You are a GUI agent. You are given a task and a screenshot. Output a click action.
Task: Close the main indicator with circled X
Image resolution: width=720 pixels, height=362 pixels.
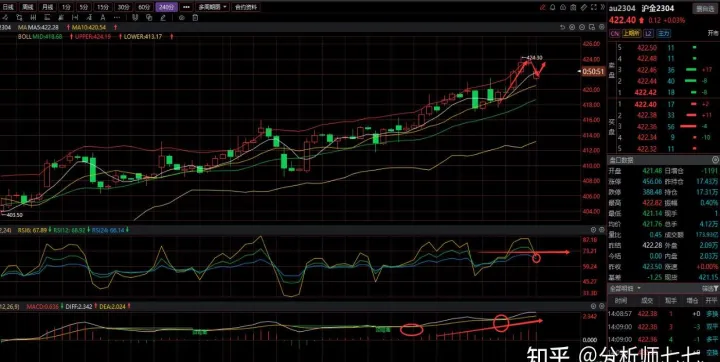pos(572,28)
